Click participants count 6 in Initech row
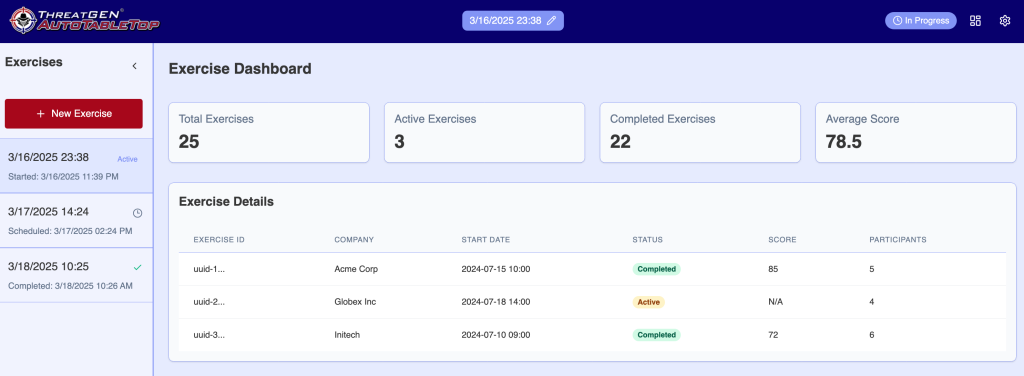This screenshot has height=376, width=1024. [x=872, y=335]
